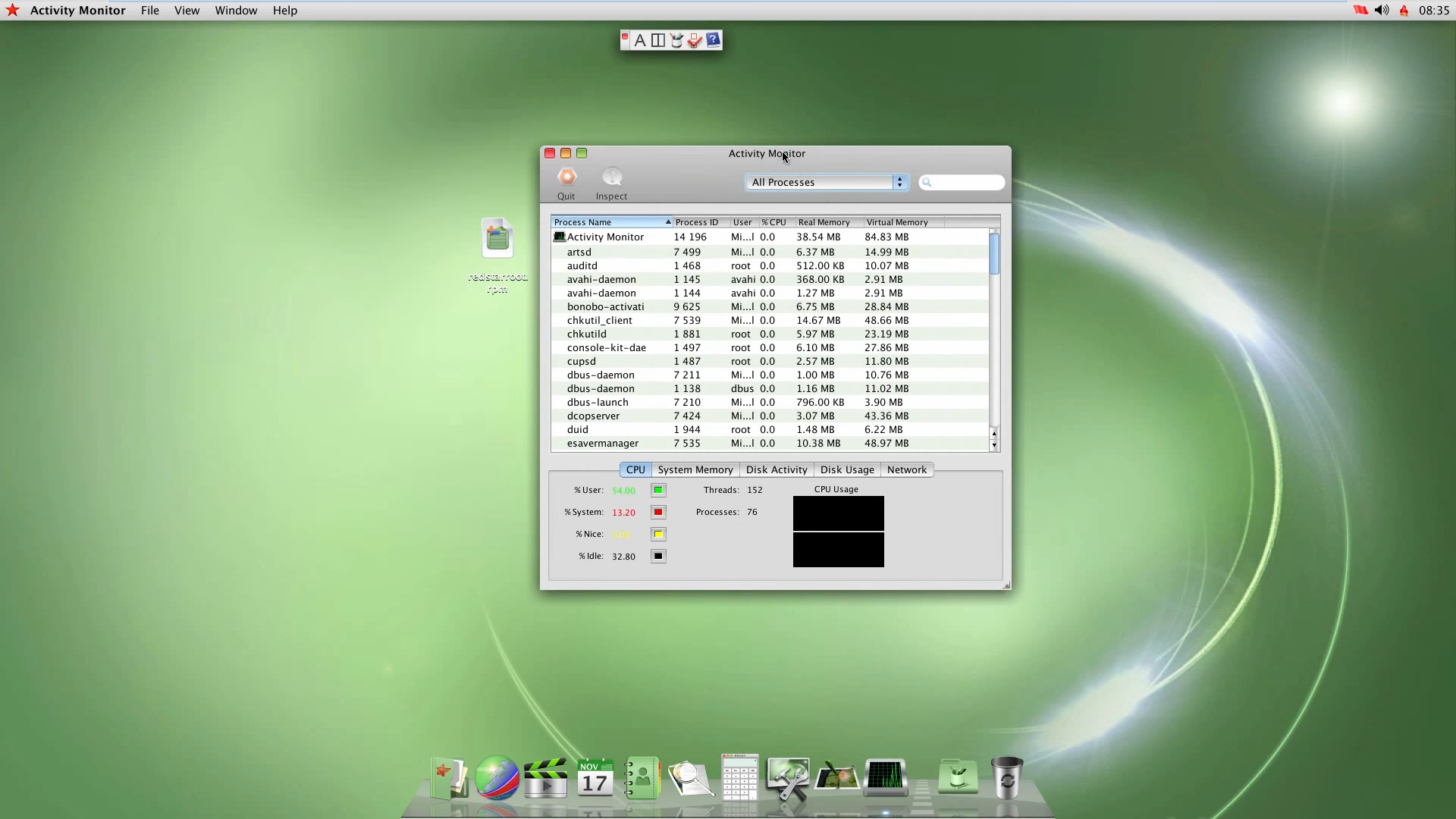Select the cupsd process row

click(770, 362)
